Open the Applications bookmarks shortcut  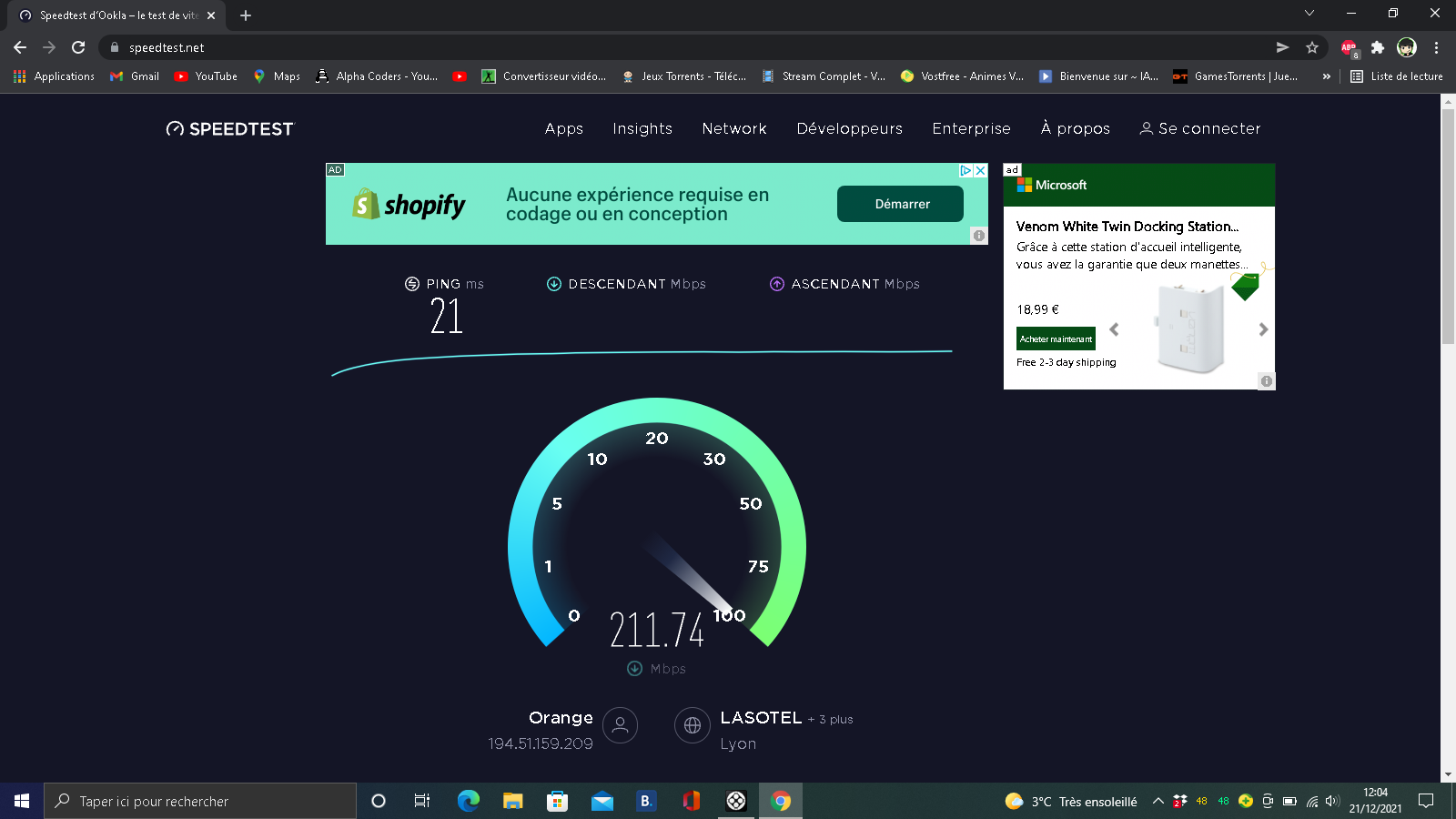coord(55,76)
